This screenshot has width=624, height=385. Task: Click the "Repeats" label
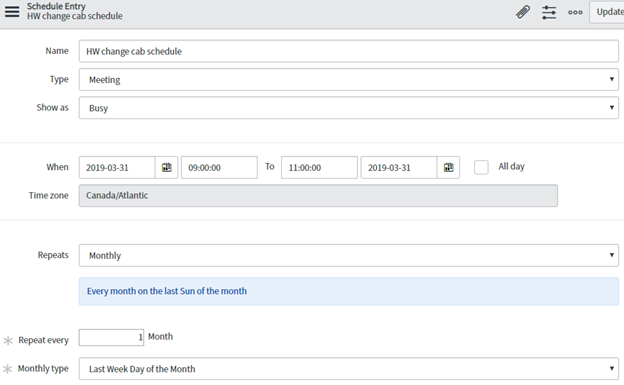coord(53,255)
